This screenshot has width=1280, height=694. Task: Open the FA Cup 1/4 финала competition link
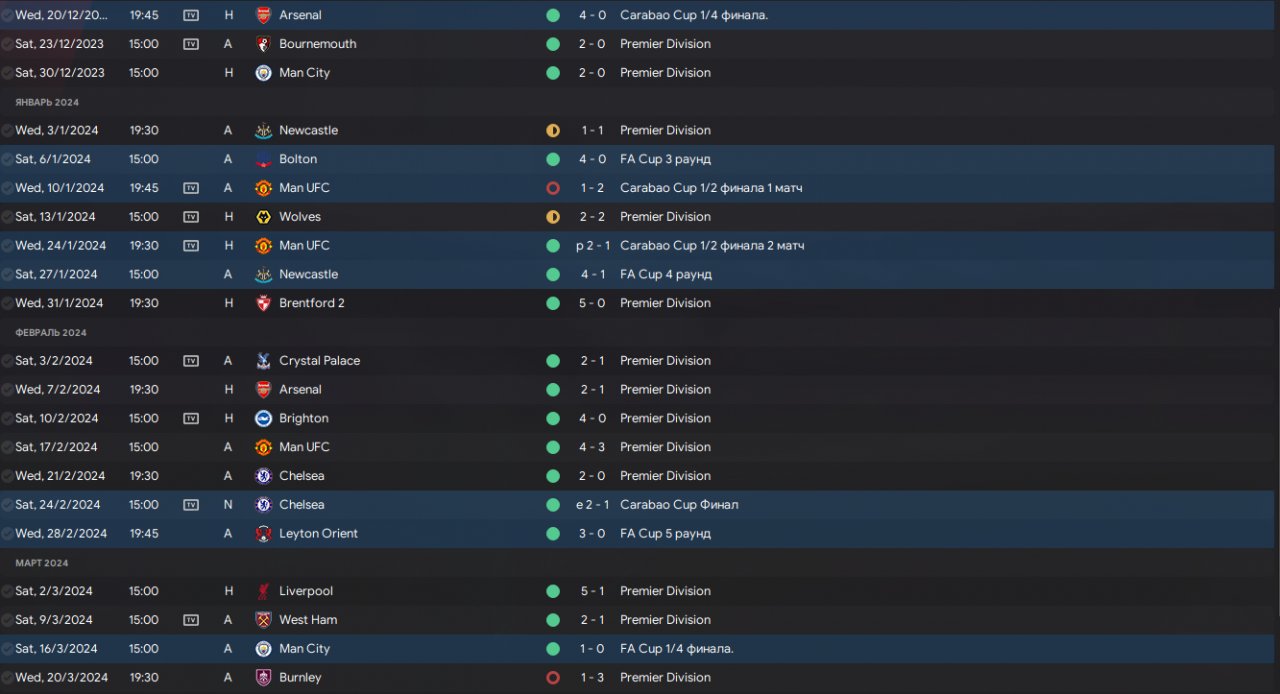coord(676,649)
